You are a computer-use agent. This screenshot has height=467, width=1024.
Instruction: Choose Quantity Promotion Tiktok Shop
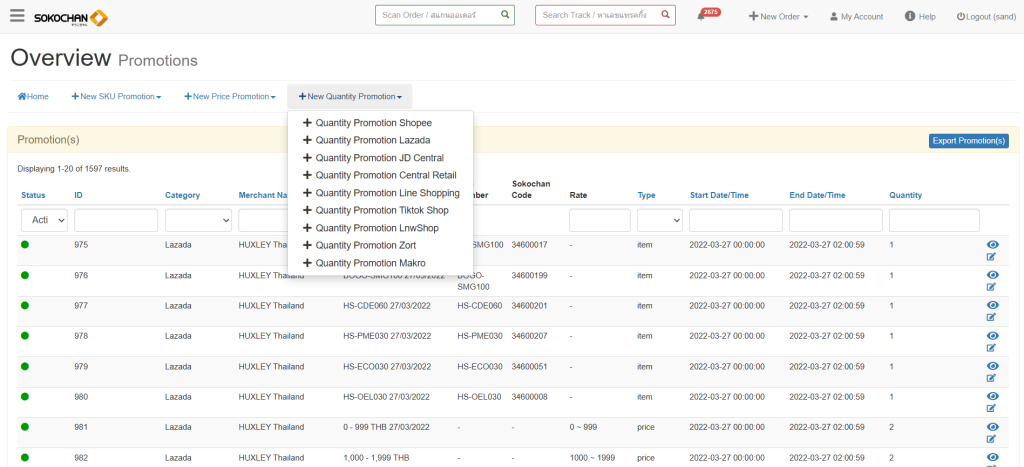coord(381,210)
